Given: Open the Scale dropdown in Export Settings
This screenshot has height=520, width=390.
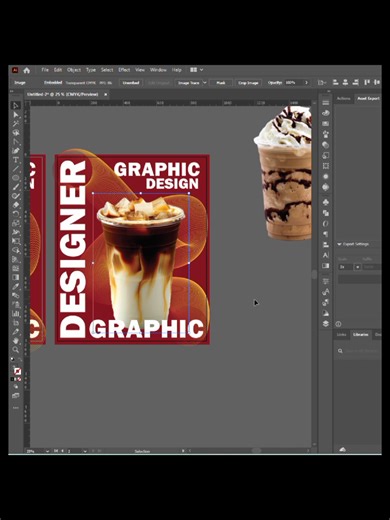Looking at the screenshot, I should coord(357,267).
